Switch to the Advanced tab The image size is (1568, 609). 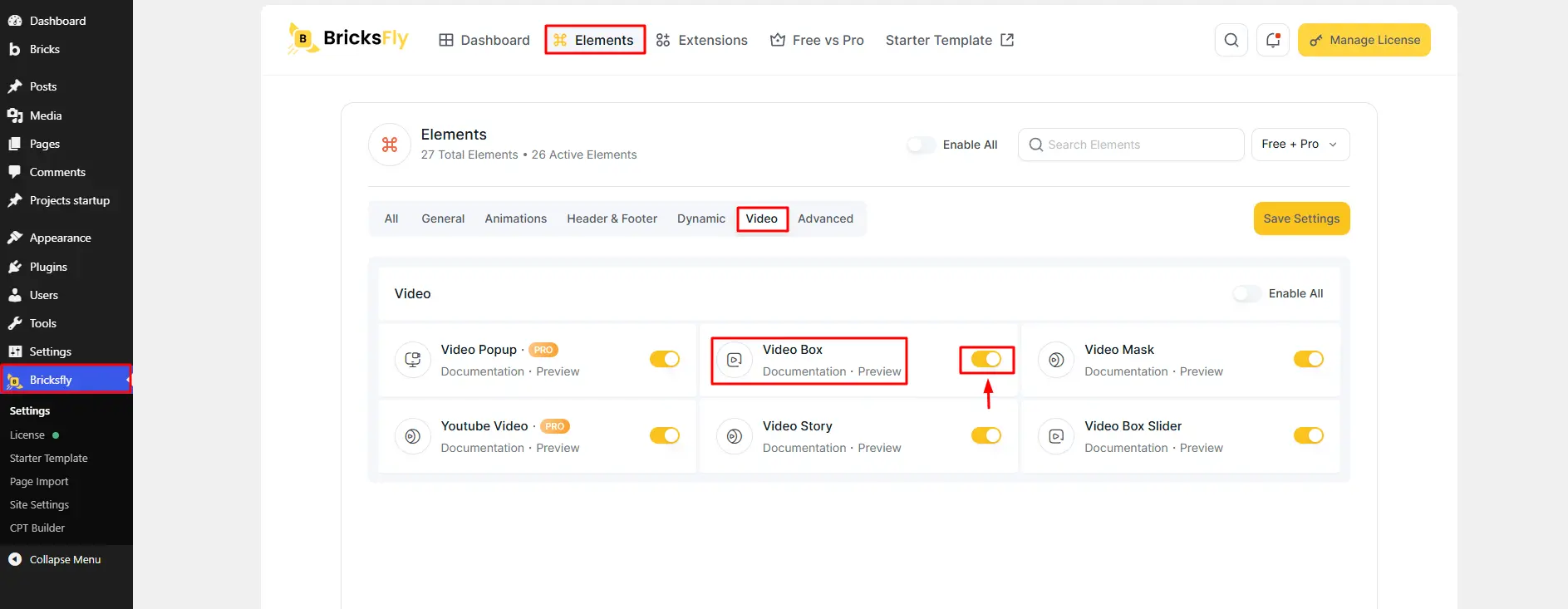pos(826,219)
